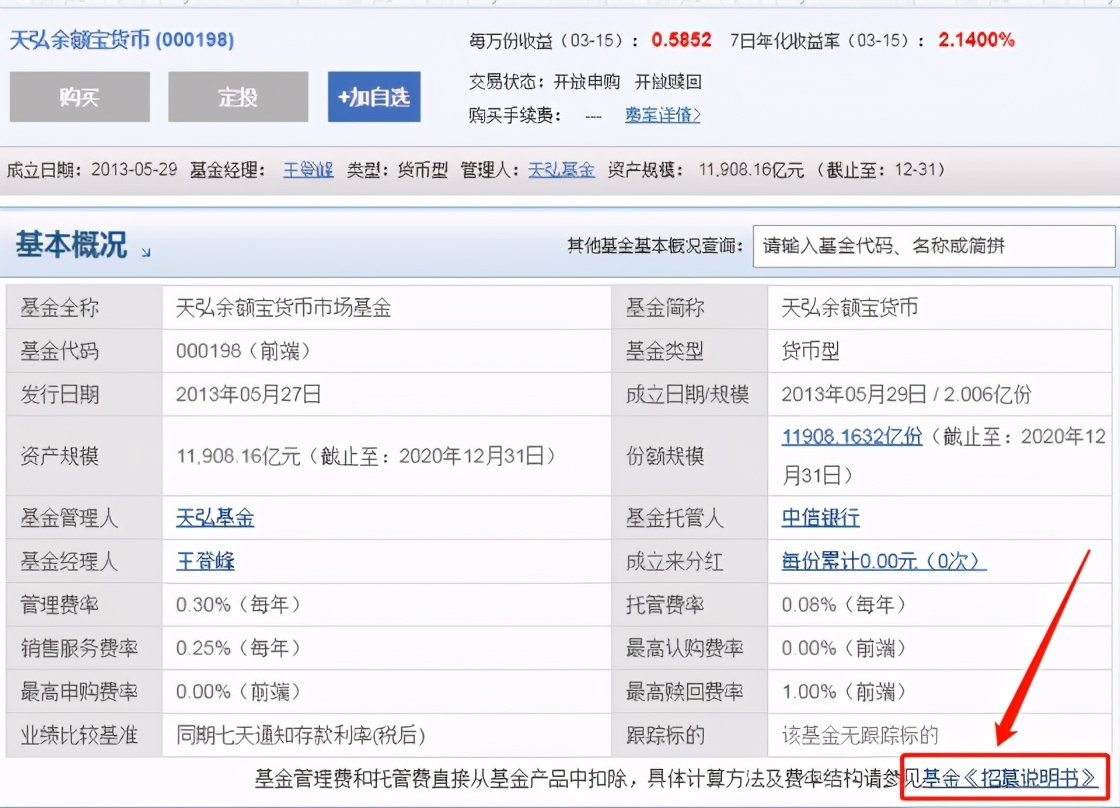Click the blue +加自选 add-to-watchlist button
This screenshot has width=1120, height=808.
click(373, 97)
